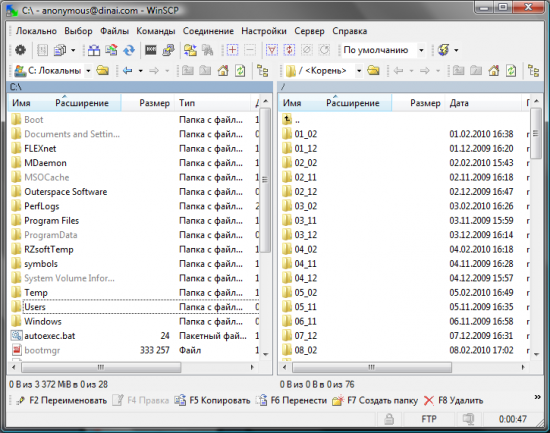Open local directory folder icon
The image size is (550, 433).
pos(102,71)
